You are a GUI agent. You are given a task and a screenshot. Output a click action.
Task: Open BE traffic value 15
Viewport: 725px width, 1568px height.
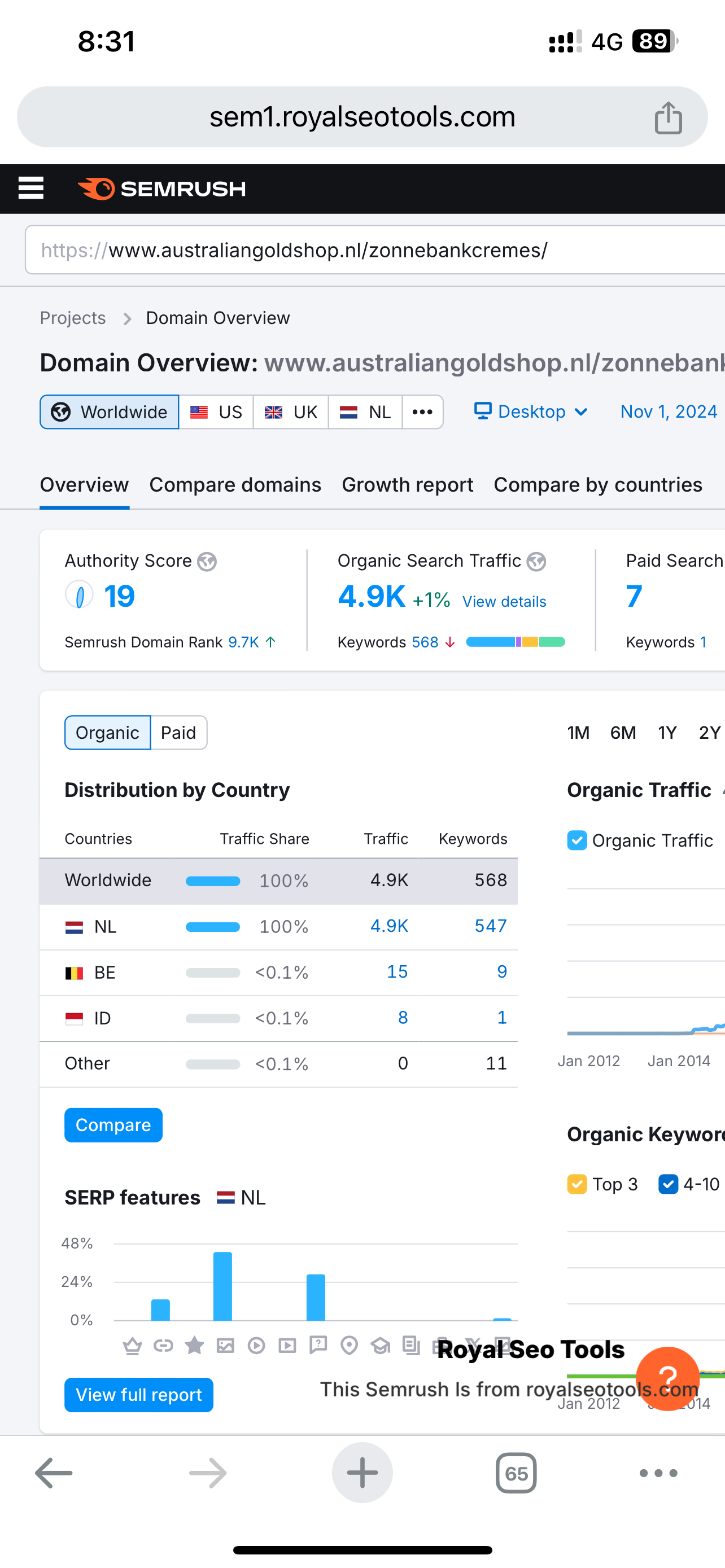[398, 972]
